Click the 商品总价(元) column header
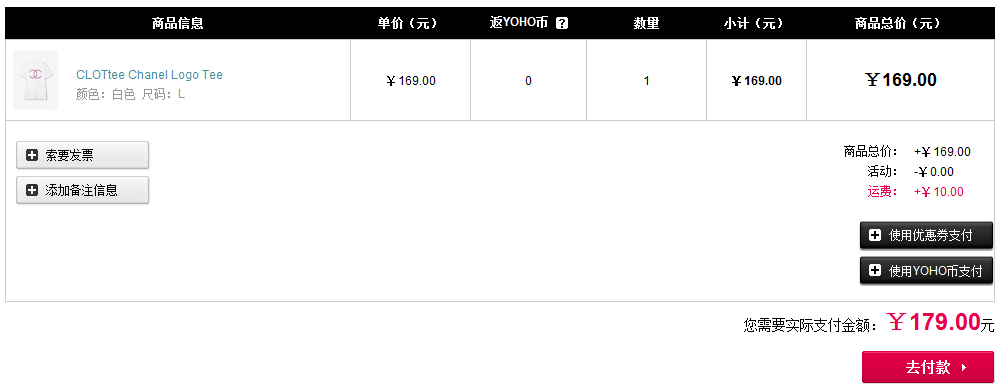The image size is (1002, 389). click(x=898, y=24)
